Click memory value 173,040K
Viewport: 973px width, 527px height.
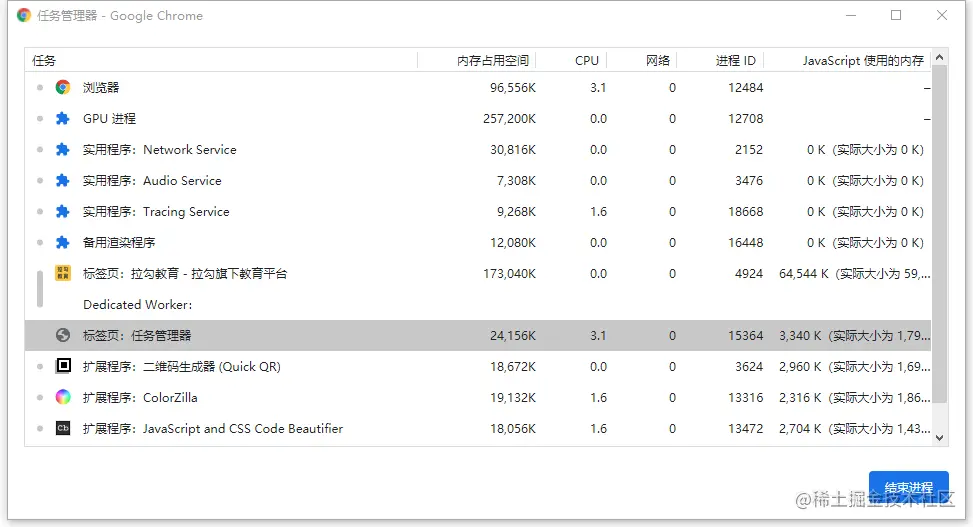tap(509, 274)
